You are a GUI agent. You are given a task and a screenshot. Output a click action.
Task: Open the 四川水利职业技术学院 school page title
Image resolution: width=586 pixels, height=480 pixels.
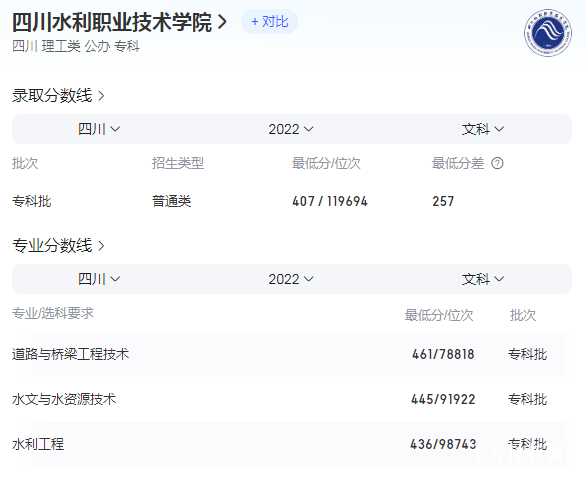click(x=112, y=22)
